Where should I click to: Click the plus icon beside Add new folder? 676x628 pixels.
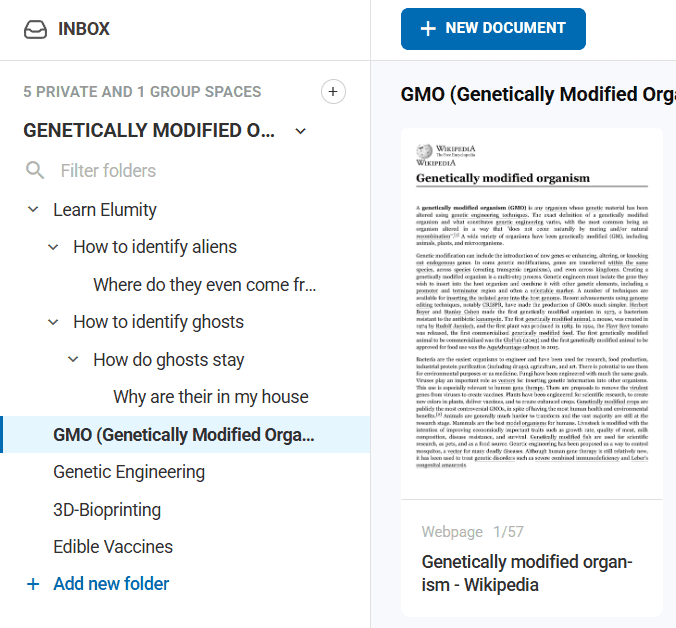pos(33,584)
